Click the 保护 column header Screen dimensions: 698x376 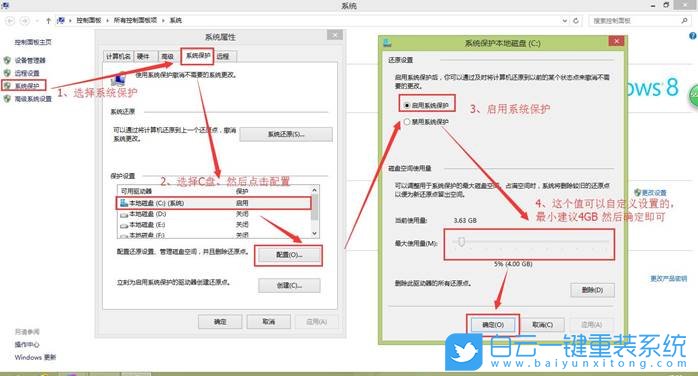242,191
